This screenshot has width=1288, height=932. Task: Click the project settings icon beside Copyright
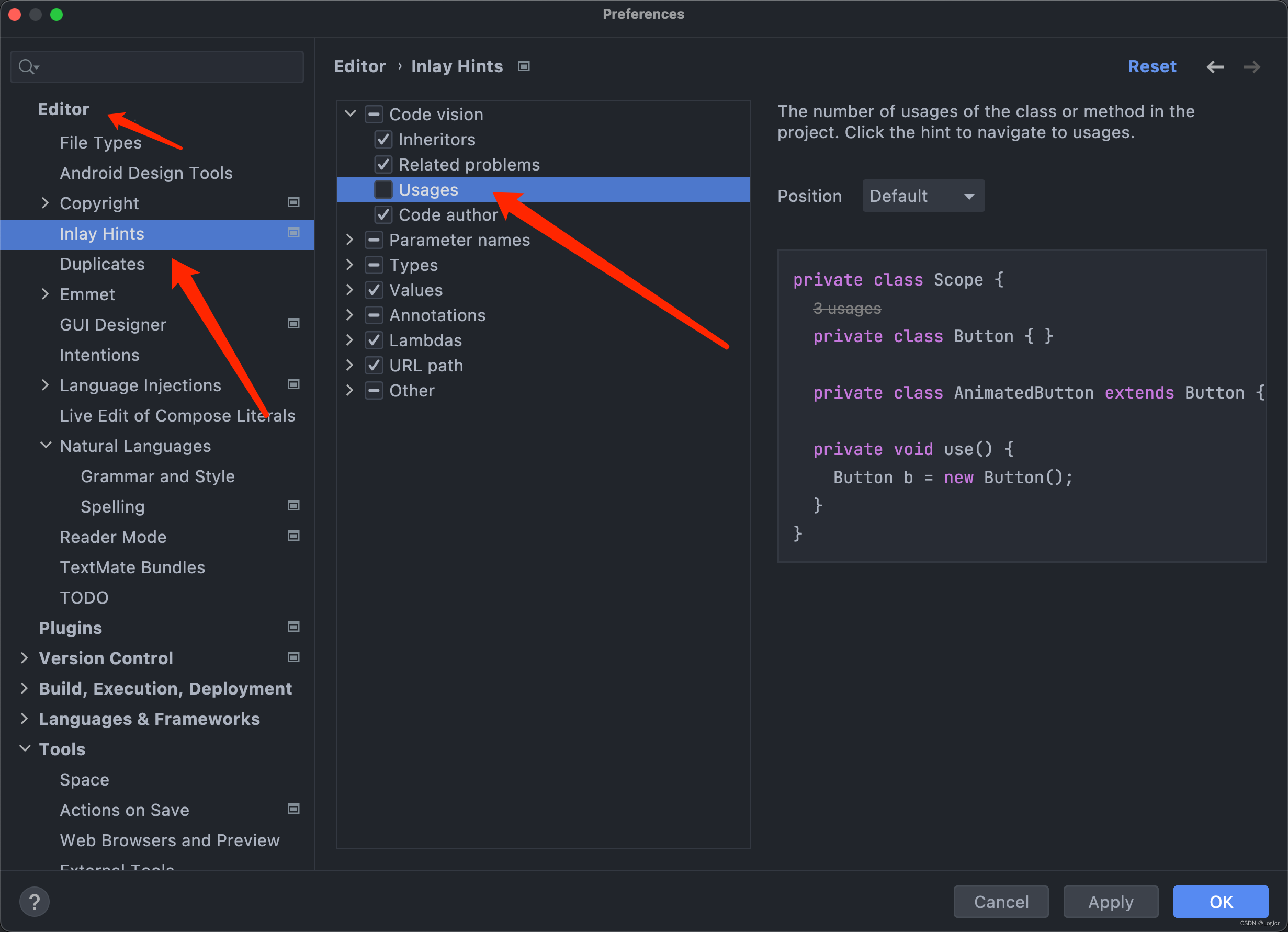coord(293,202)
